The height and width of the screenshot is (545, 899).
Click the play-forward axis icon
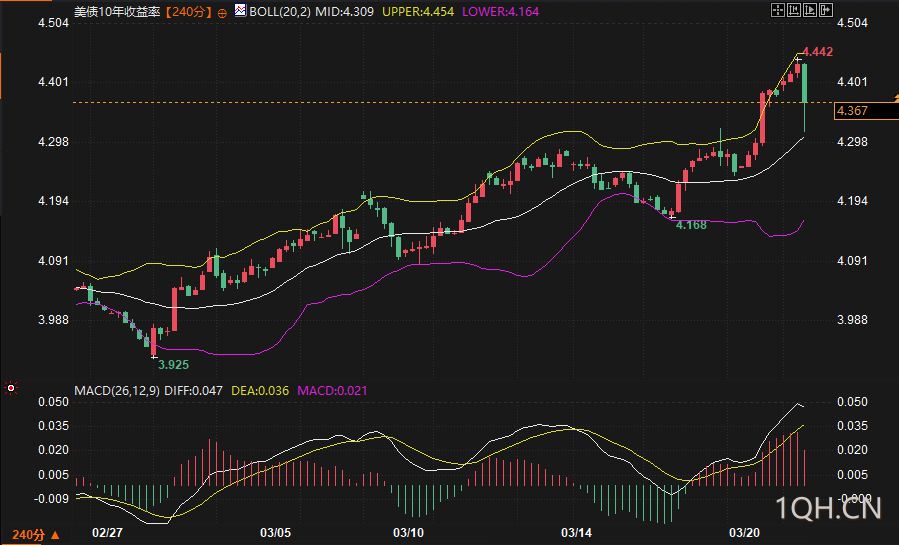810,10
